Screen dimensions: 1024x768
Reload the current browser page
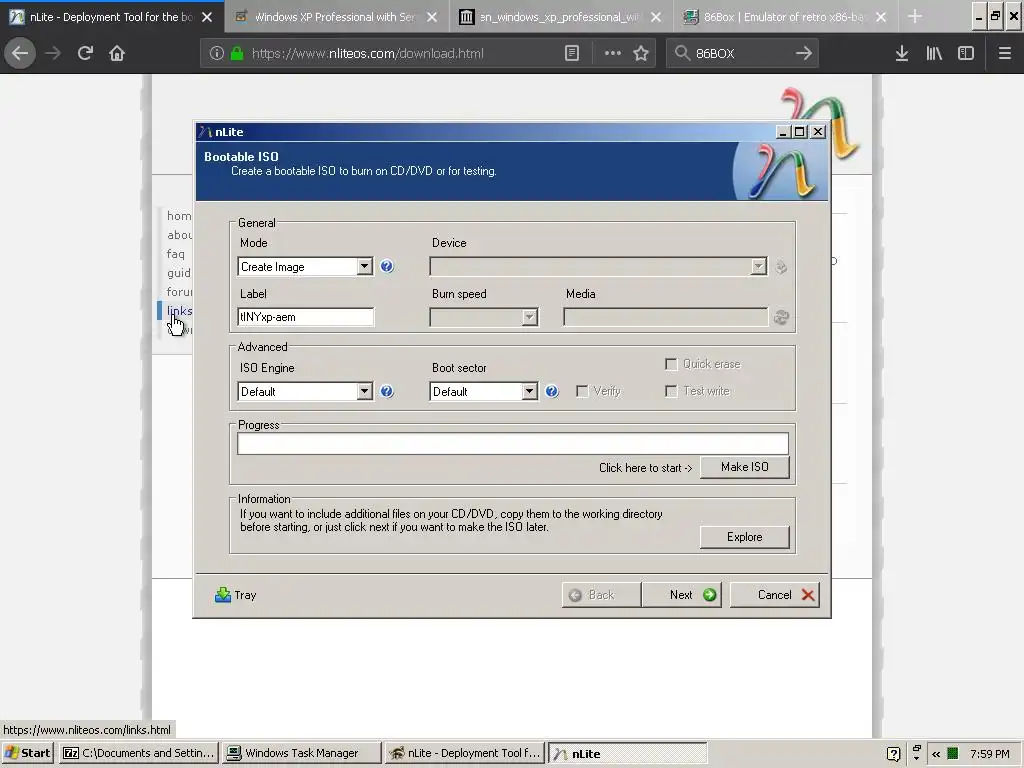(85, 53)
